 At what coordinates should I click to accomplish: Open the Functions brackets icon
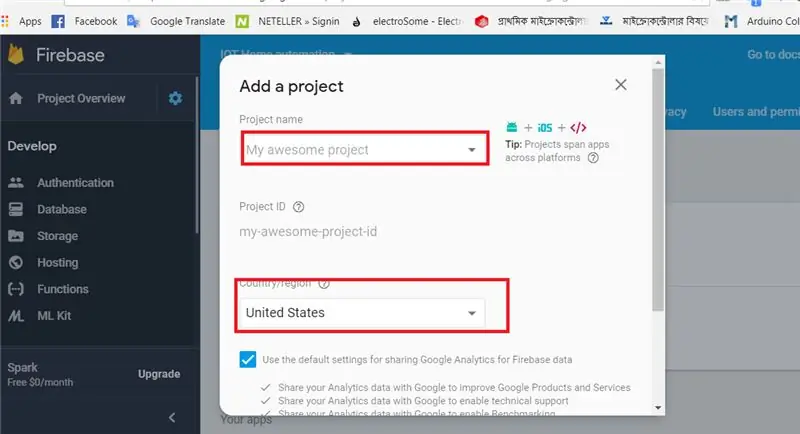[16, 289]
